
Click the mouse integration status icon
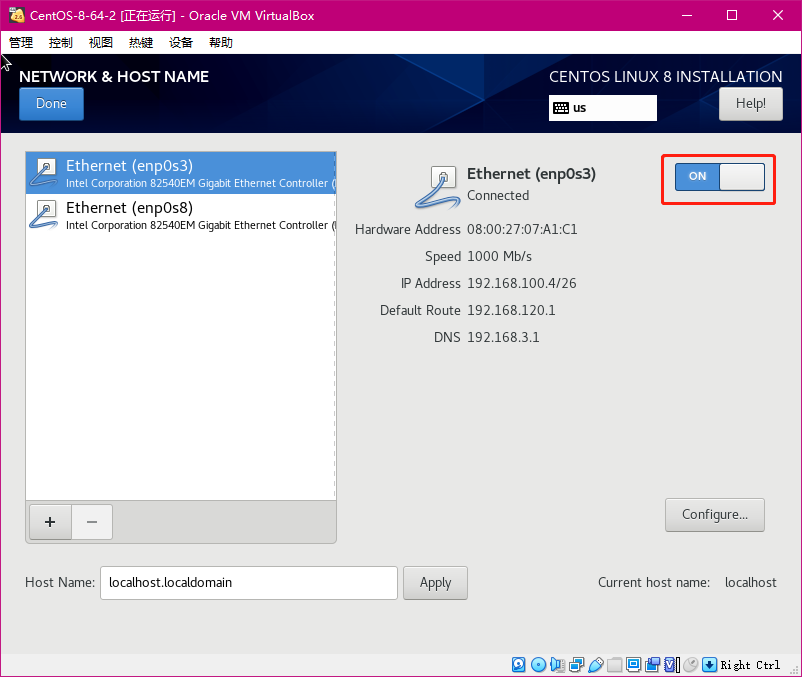[x=690, y=664]
